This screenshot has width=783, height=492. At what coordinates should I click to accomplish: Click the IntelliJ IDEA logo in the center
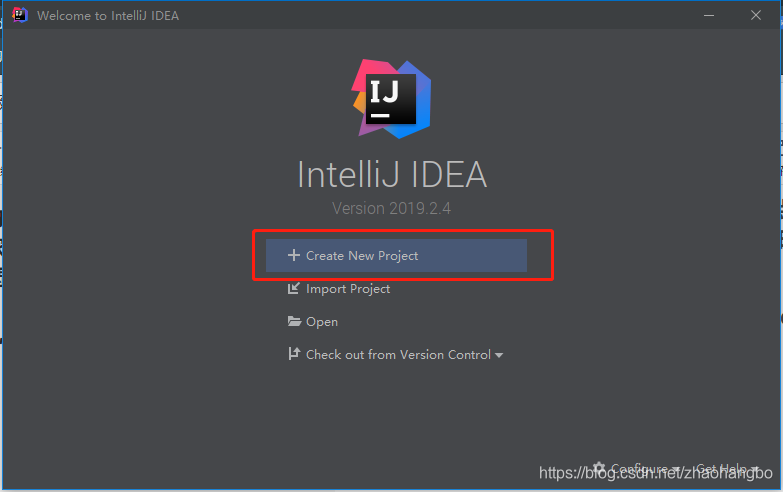392,99
